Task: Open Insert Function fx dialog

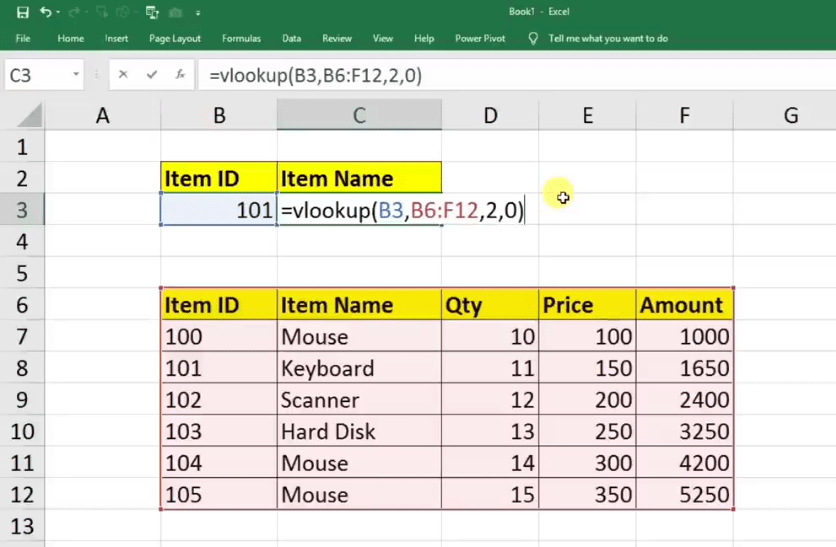Action: 180,75
